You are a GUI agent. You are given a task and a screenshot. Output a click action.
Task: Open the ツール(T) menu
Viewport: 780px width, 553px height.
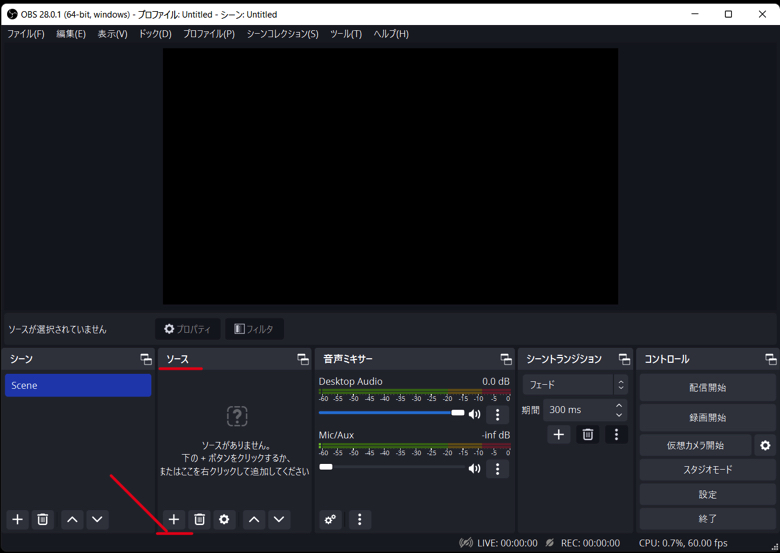click(x=346, y=34)
